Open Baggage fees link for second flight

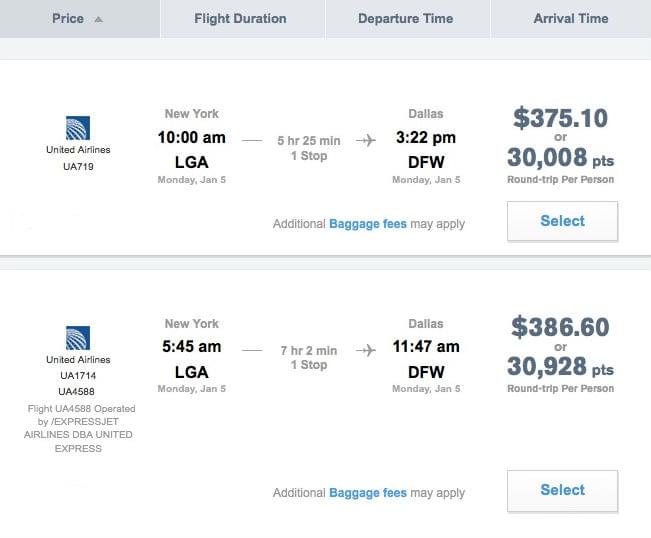coord(367,493)
